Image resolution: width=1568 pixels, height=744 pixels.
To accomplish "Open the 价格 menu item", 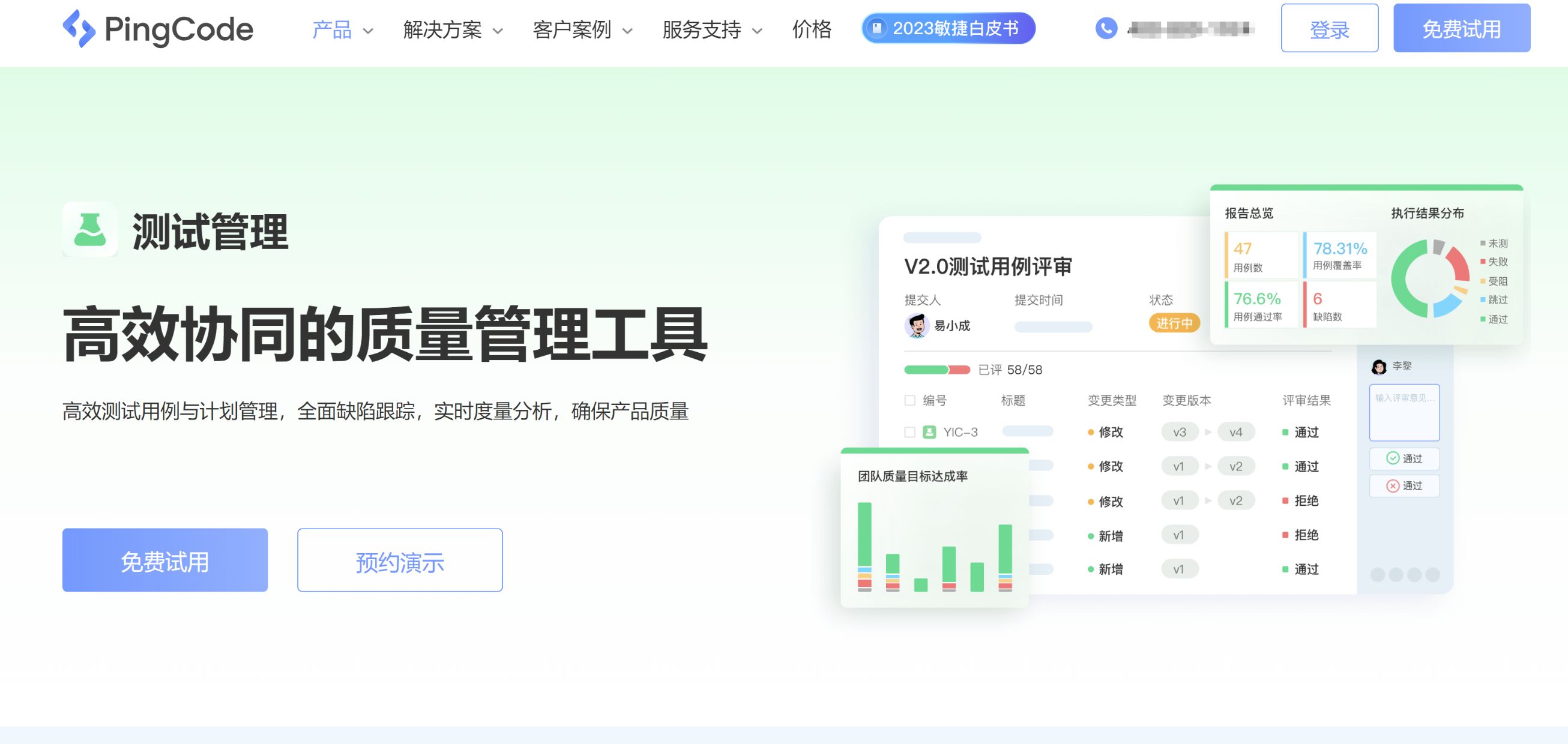I will coord(812,29).
